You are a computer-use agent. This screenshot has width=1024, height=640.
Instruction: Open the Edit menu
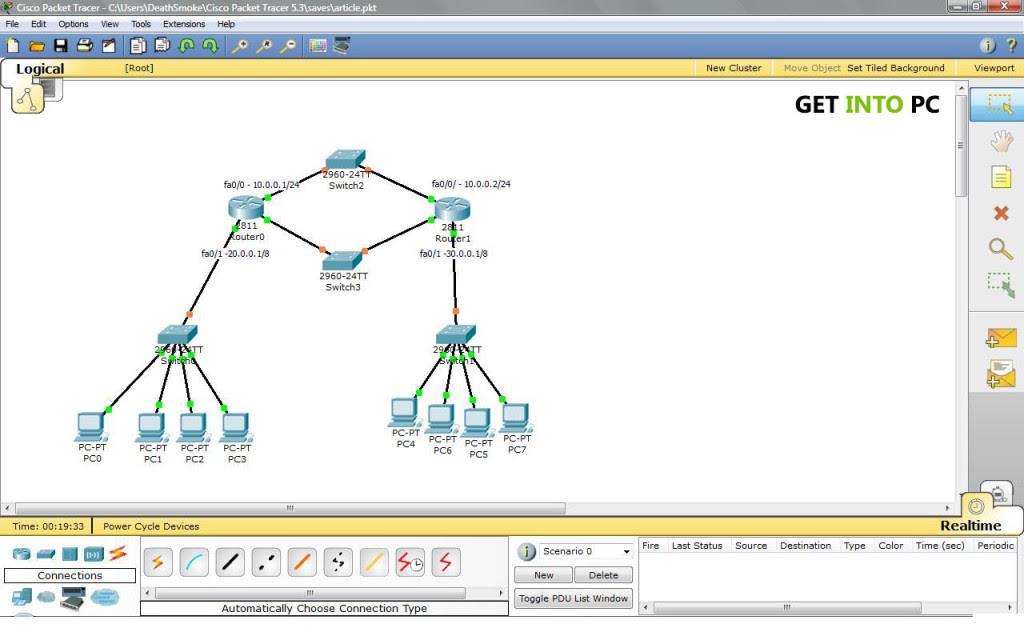point(39,24)
